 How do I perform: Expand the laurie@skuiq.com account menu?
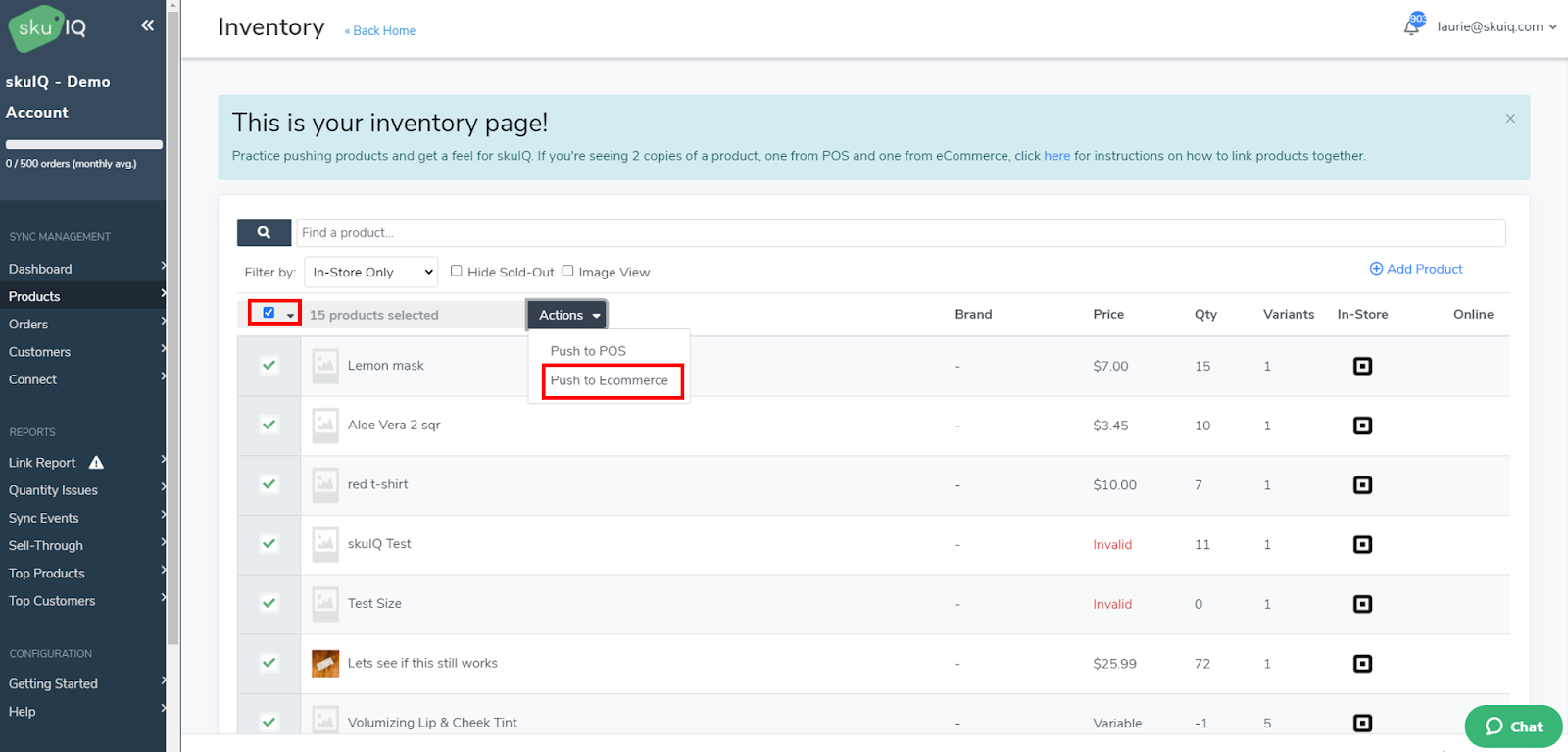pyautogui.click(x=1495, y=27)
